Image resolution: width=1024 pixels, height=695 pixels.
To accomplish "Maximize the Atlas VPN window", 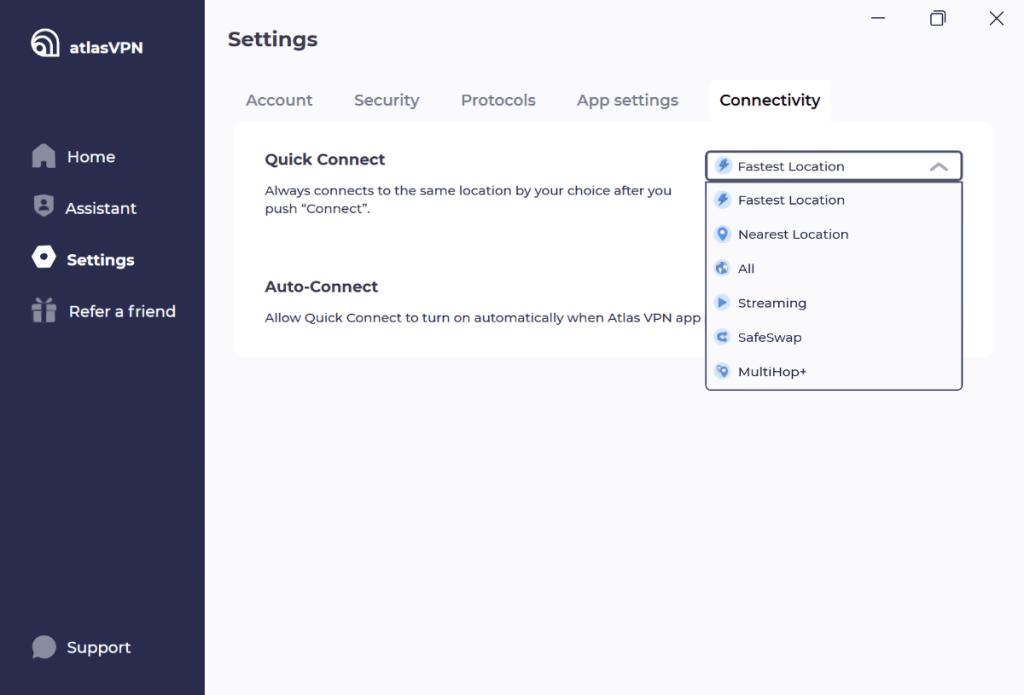I will click(938, 18).
